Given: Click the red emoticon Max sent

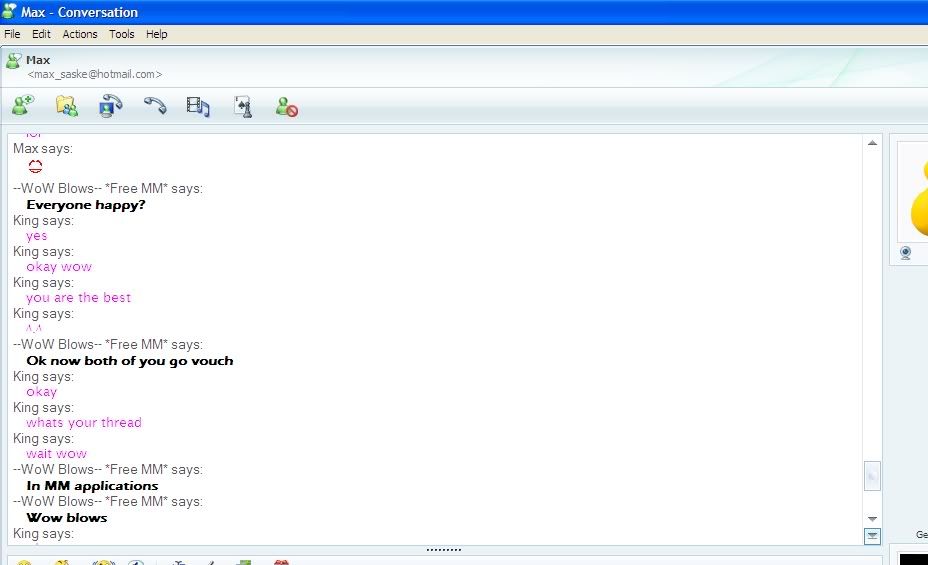Looking at the screenshot, I should click(x=36, y=166).
